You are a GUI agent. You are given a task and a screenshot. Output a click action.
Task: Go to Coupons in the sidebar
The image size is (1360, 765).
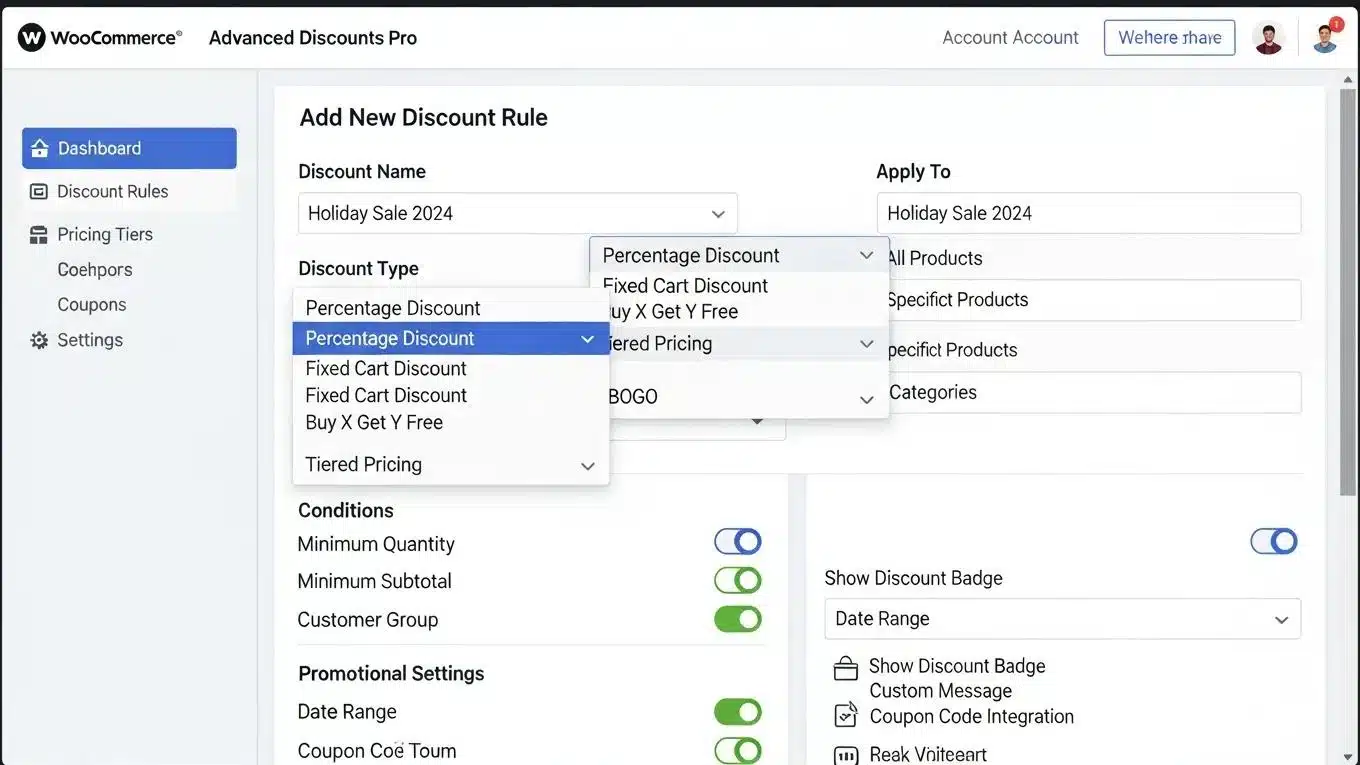pos(92,305)
